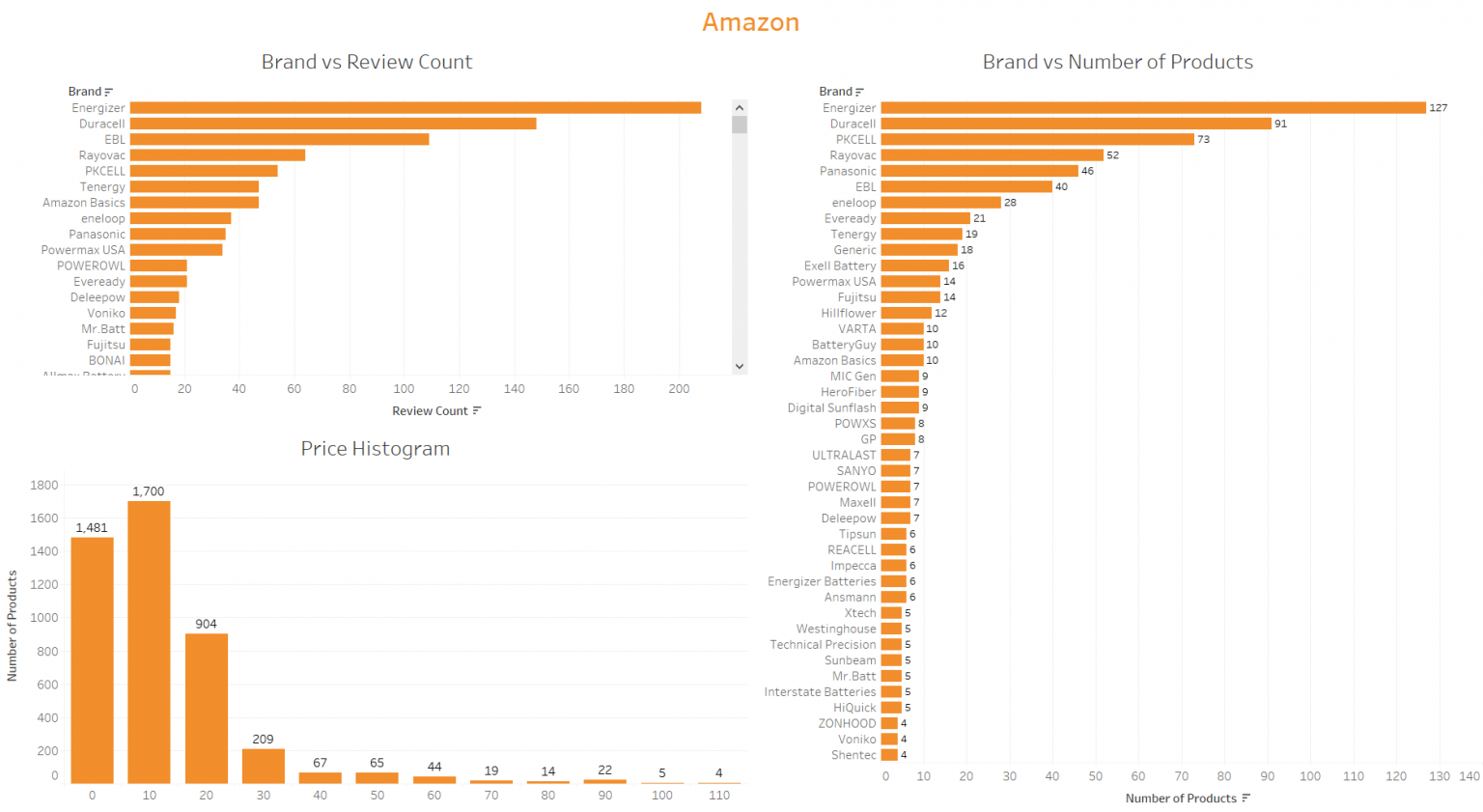Select the Rayovac bar showing 52 products
The height and width of the screenshot is (812, 1483).
click(992, 155)
